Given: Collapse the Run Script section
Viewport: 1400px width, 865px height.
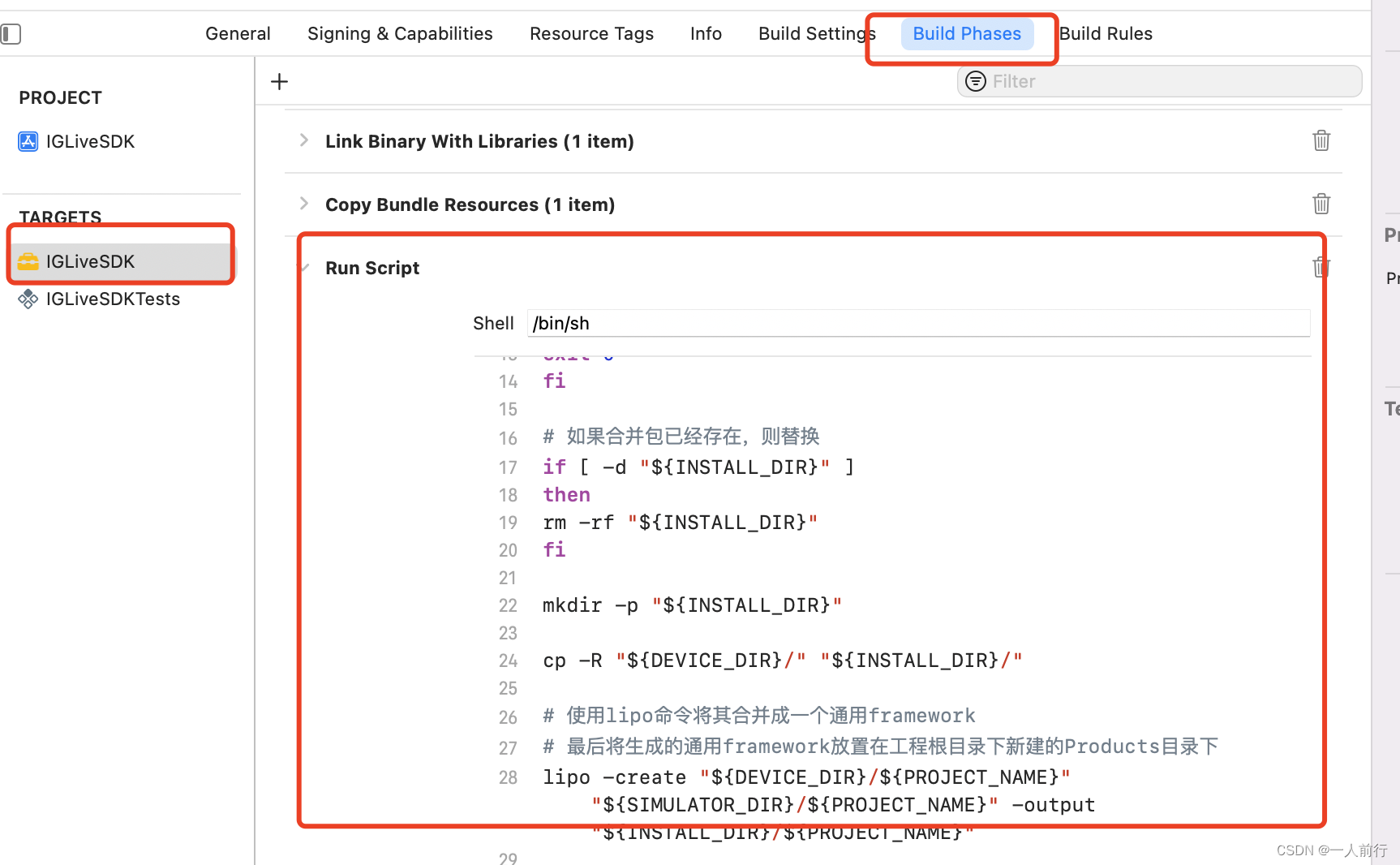Looking at the screenshot, I should tap(306, 267).
